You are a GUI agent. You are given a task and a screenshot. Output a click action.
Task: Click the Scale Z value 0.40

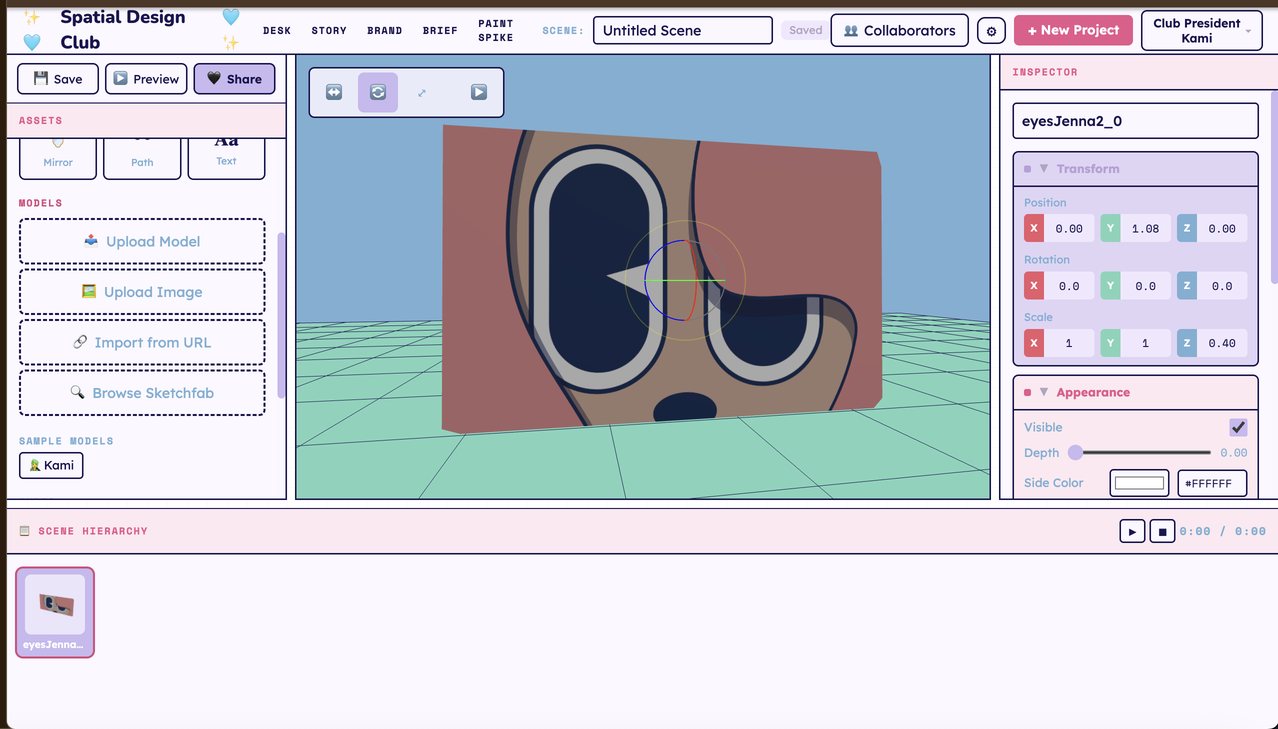click(1222, 343)
